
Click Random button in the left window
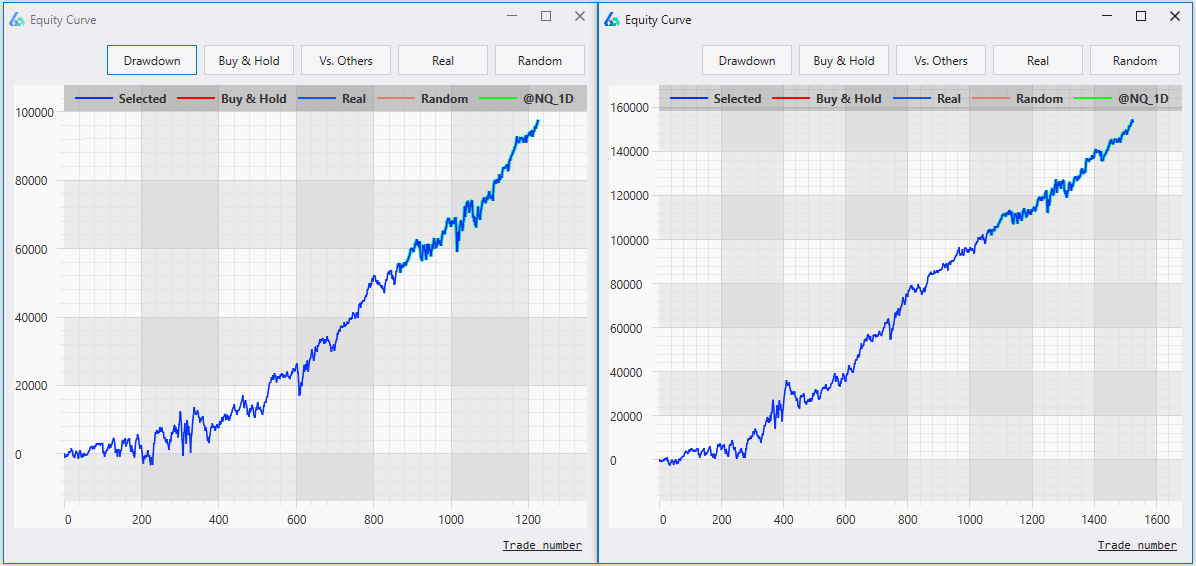(x=540, y=61)
